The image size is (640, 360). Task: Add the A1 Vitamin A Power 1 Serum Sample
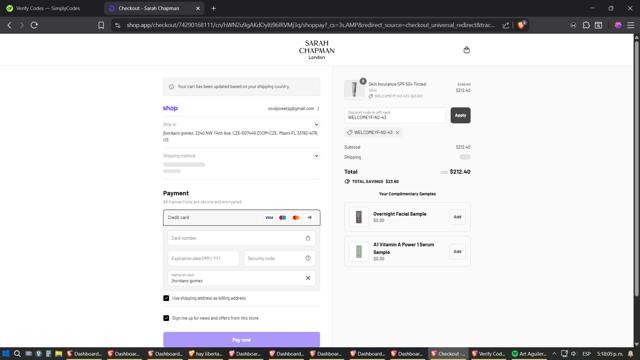(x=458, y=251)
